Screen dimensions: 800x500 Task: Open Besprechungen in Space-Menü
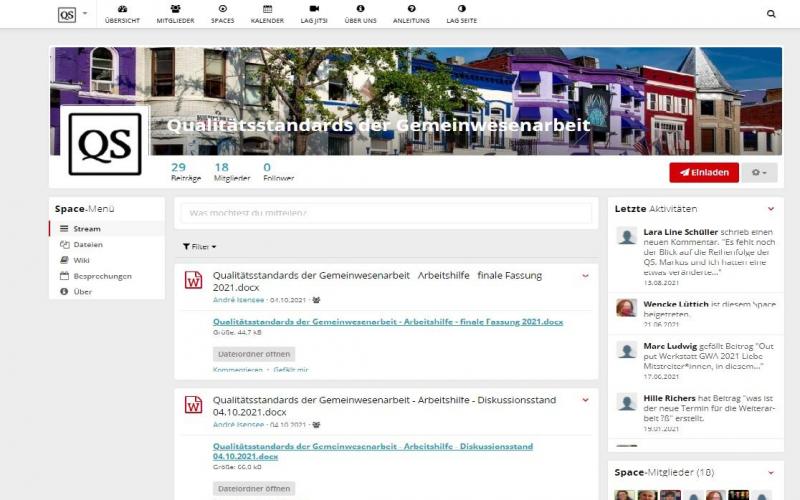click(101, 276)
